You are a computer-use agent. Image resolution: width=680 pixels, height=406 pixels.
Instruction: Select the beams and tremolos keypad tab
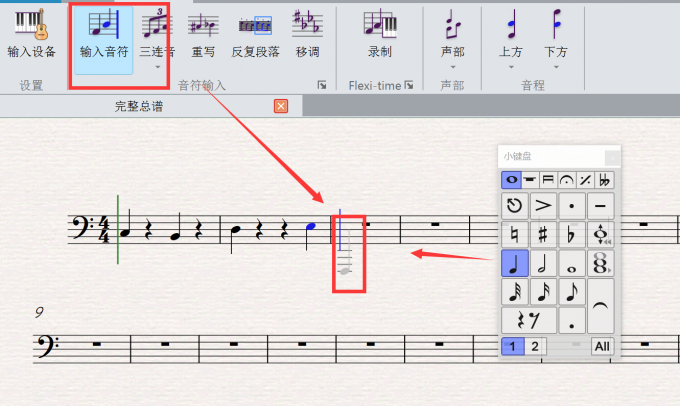[548, 180]
